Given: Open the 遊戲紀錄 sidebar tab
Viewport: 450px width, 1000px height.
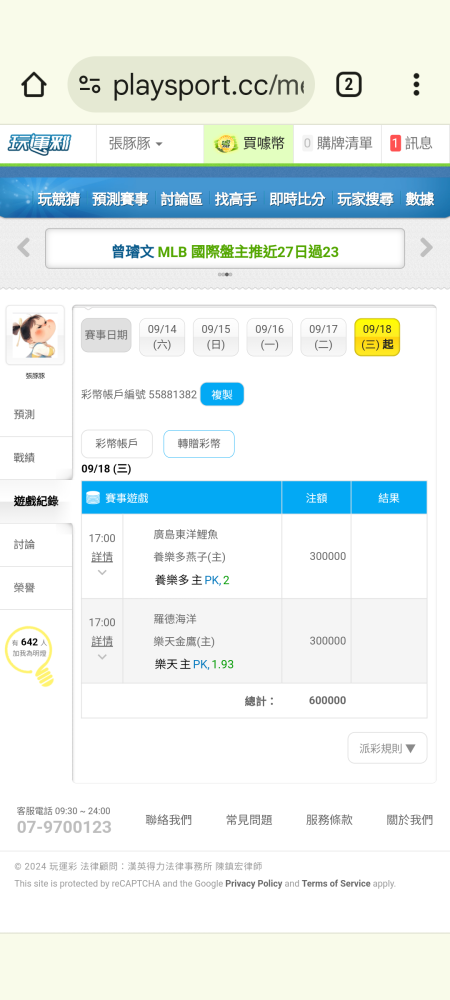Looking at the screenshot, I should tap(36, 501).
